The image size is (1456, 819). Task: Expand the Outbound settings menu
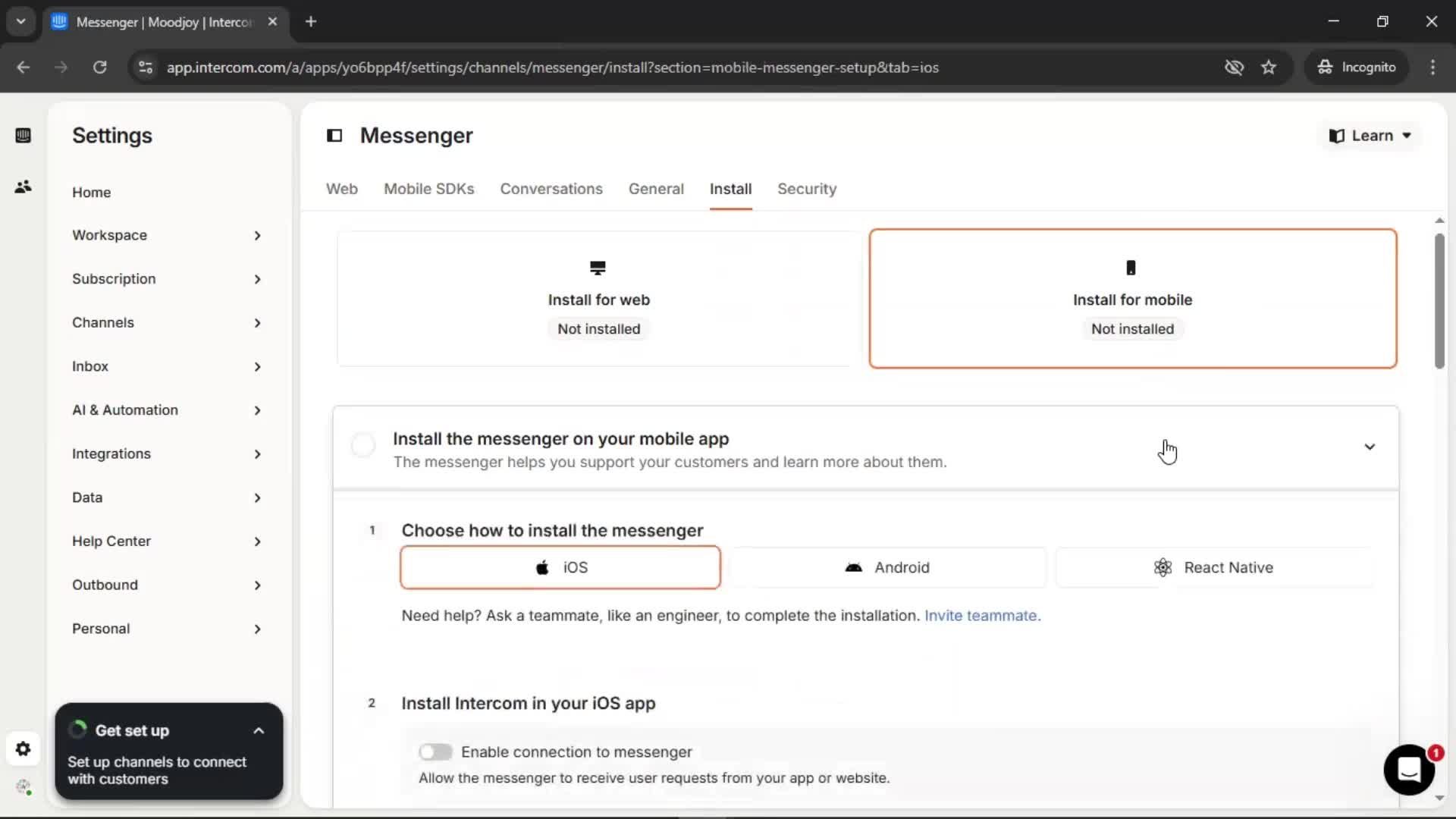click(167, 585)
